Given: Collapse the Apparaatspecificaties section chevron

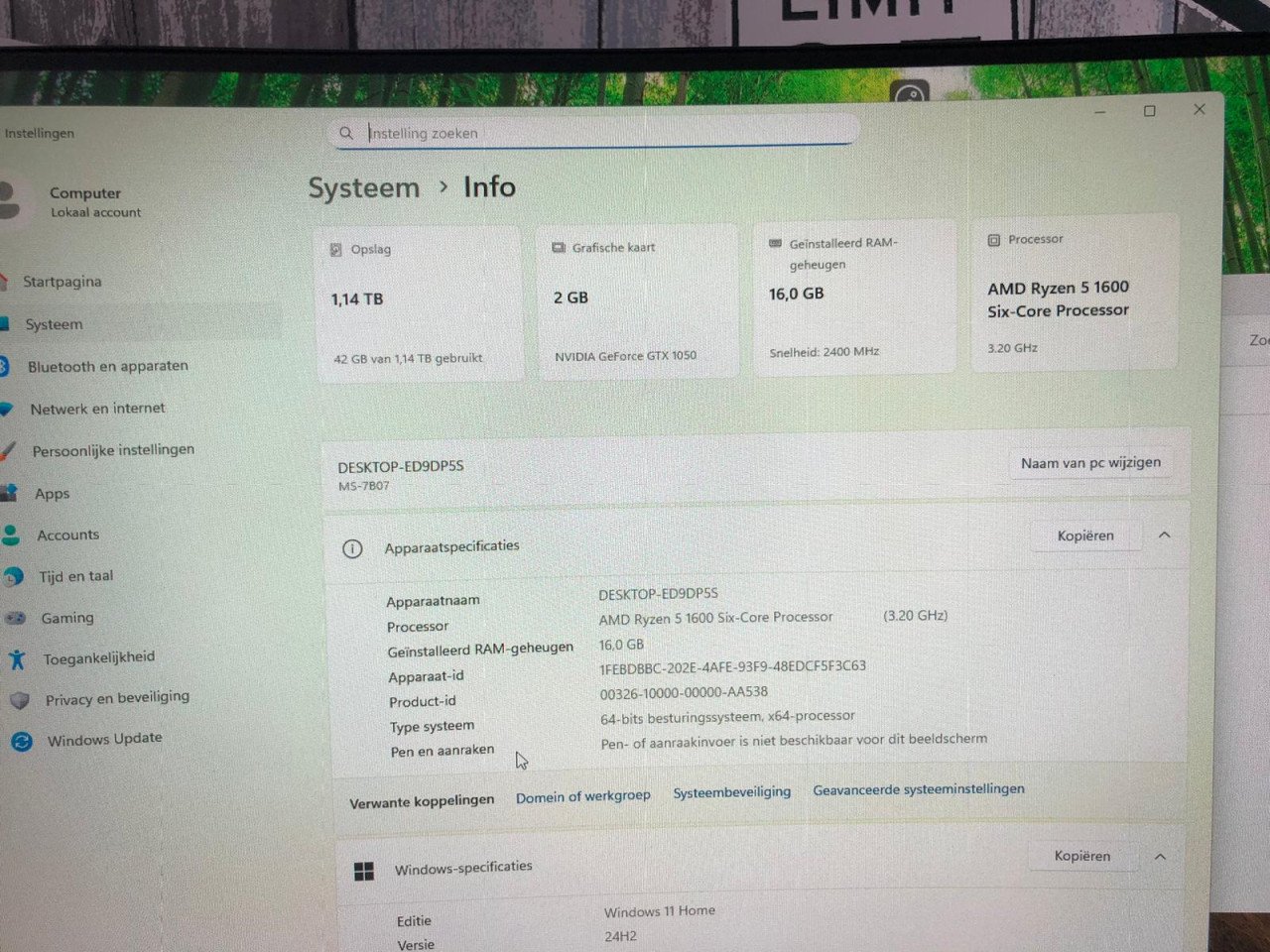Looking at the screenshot, I should 1165,535.
